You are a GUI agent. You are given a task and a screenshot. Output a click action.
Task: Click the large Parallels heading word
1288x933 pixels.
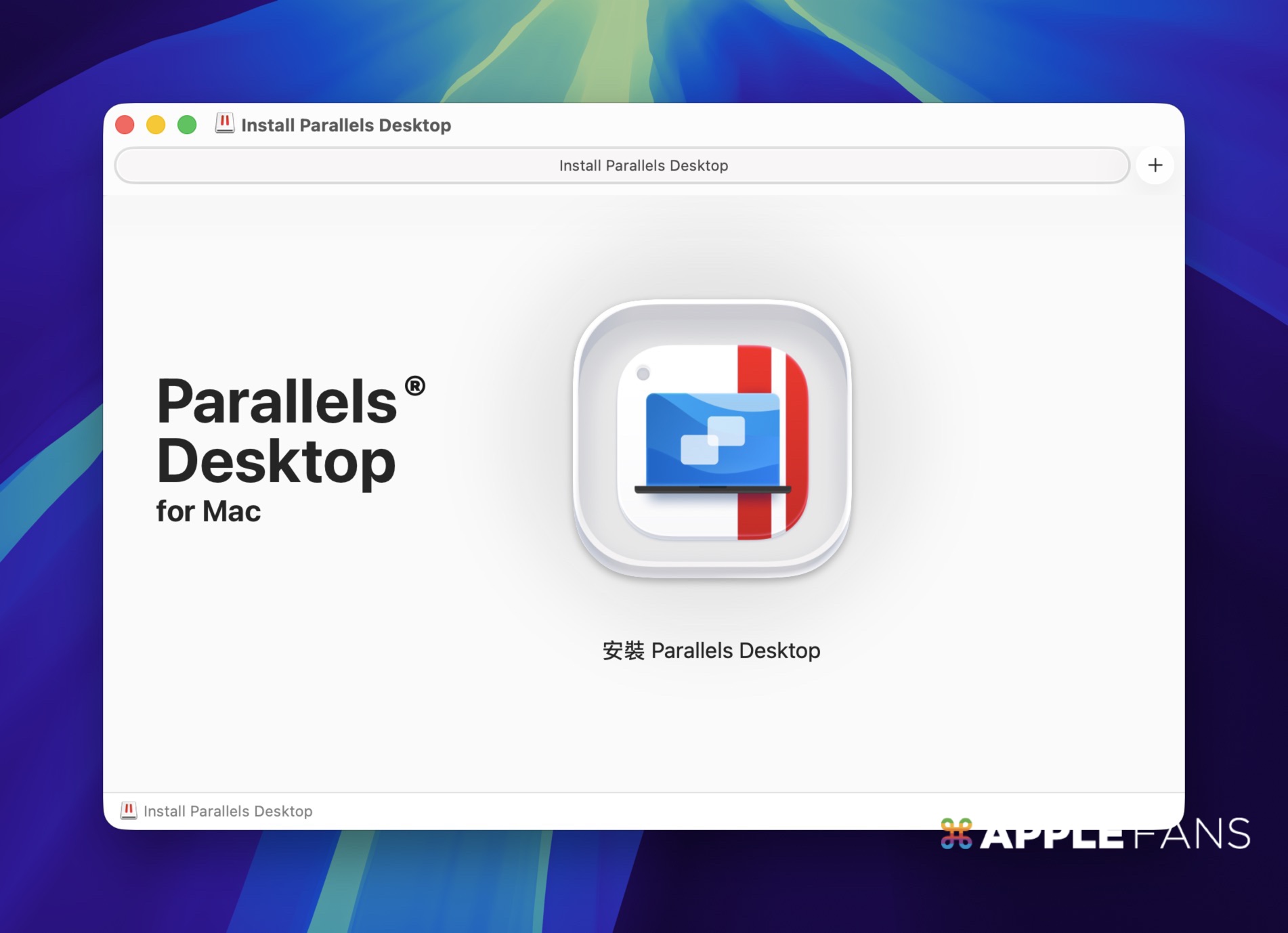(276, 402)
